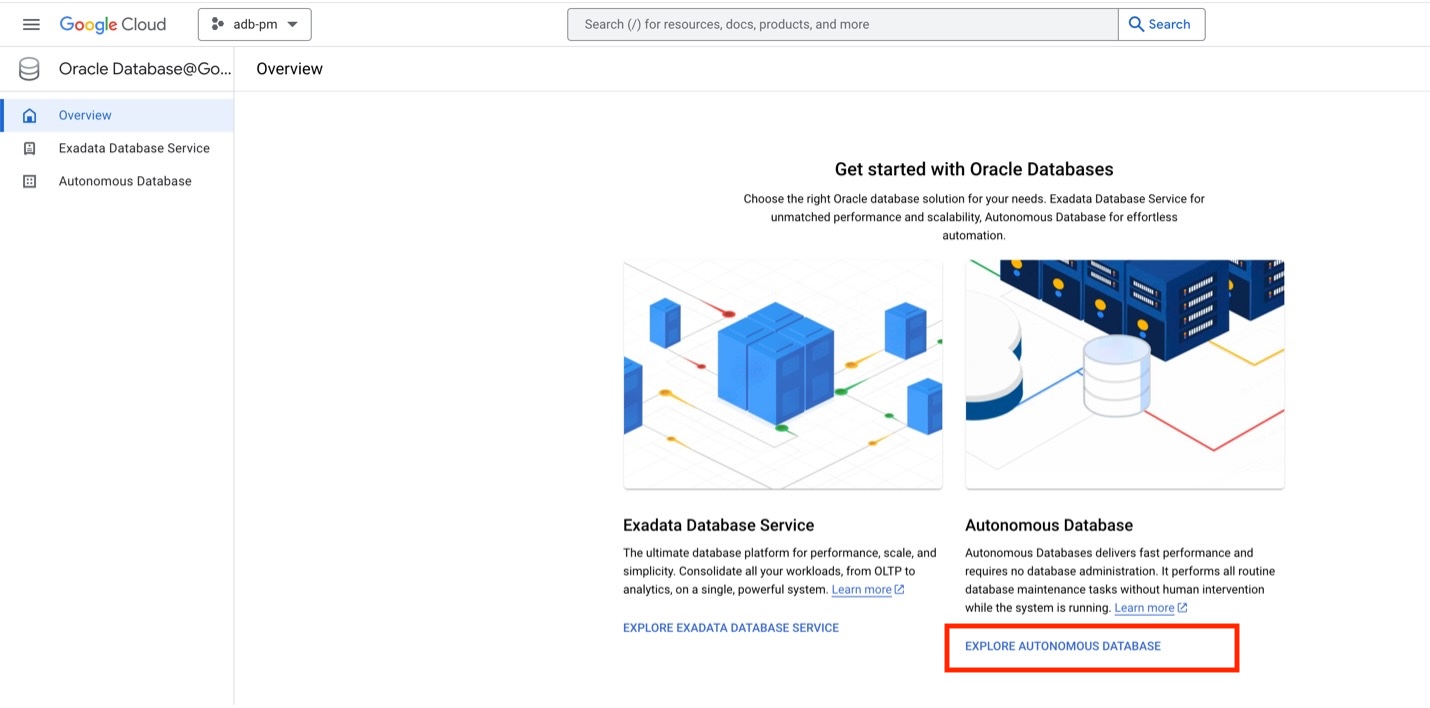
Task: Open the hamburger navigation menu
Action: 31,24
